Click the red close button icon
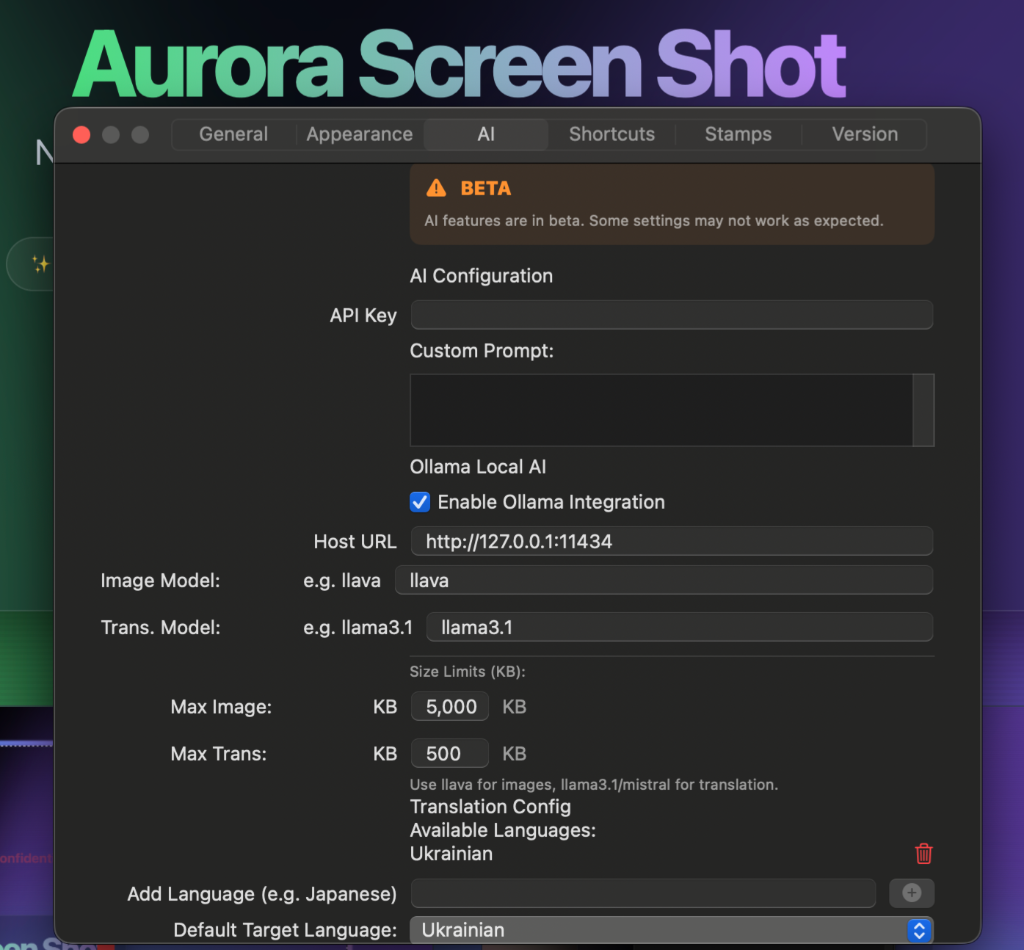Screen dimensions: 1024x950 [x=81, y=134]
